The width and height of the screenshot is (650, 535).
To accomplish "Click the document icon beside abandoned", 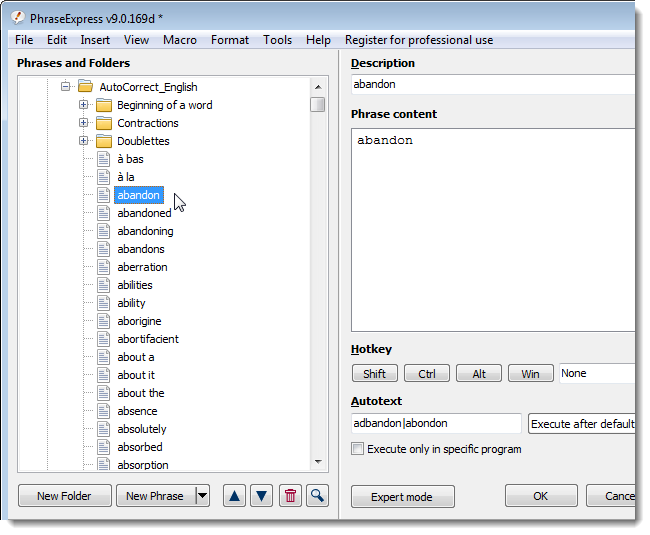I will [x=104, y=213].
